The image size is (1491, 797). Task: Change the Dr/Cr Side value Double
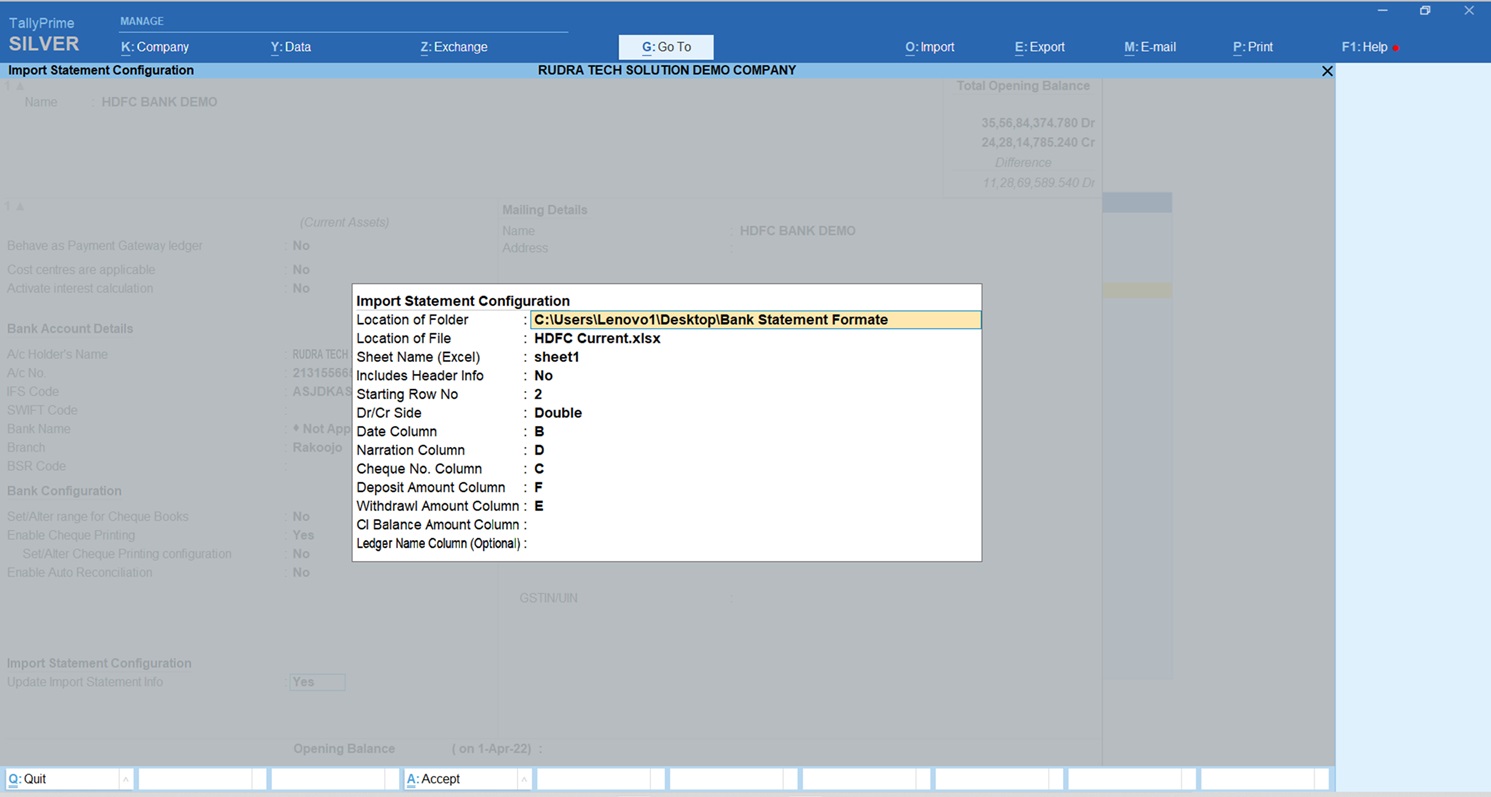(558, 413)
